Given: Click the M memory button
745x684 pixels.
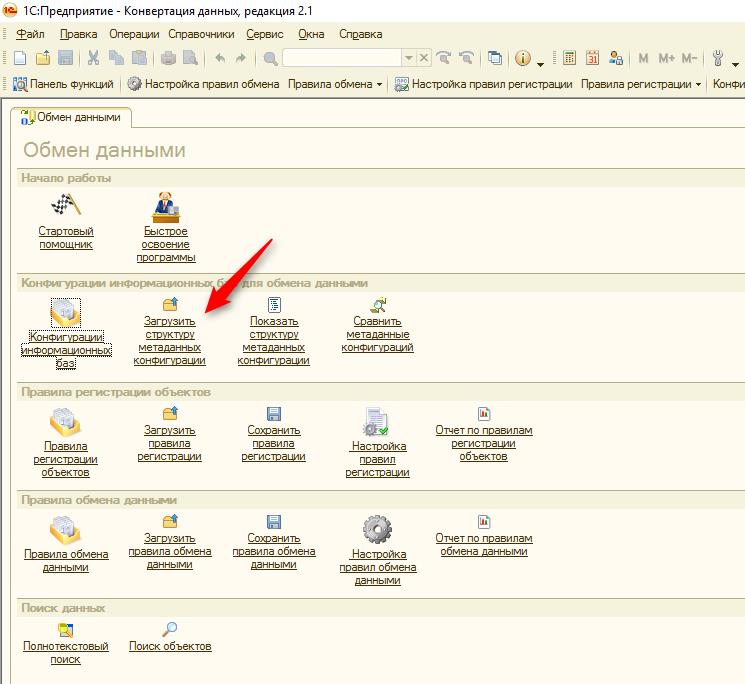Looking at the screenshot, I should pos(643,58).
